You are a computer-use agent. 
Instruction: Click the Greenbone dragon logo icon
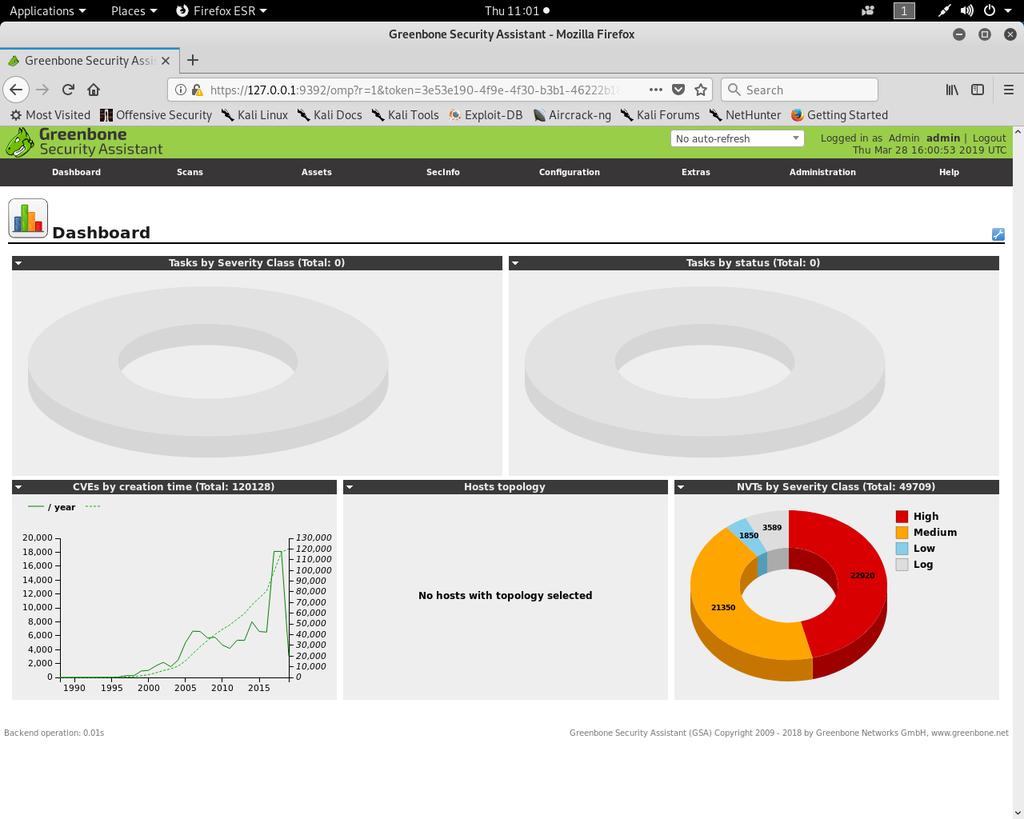pos(19,142)
